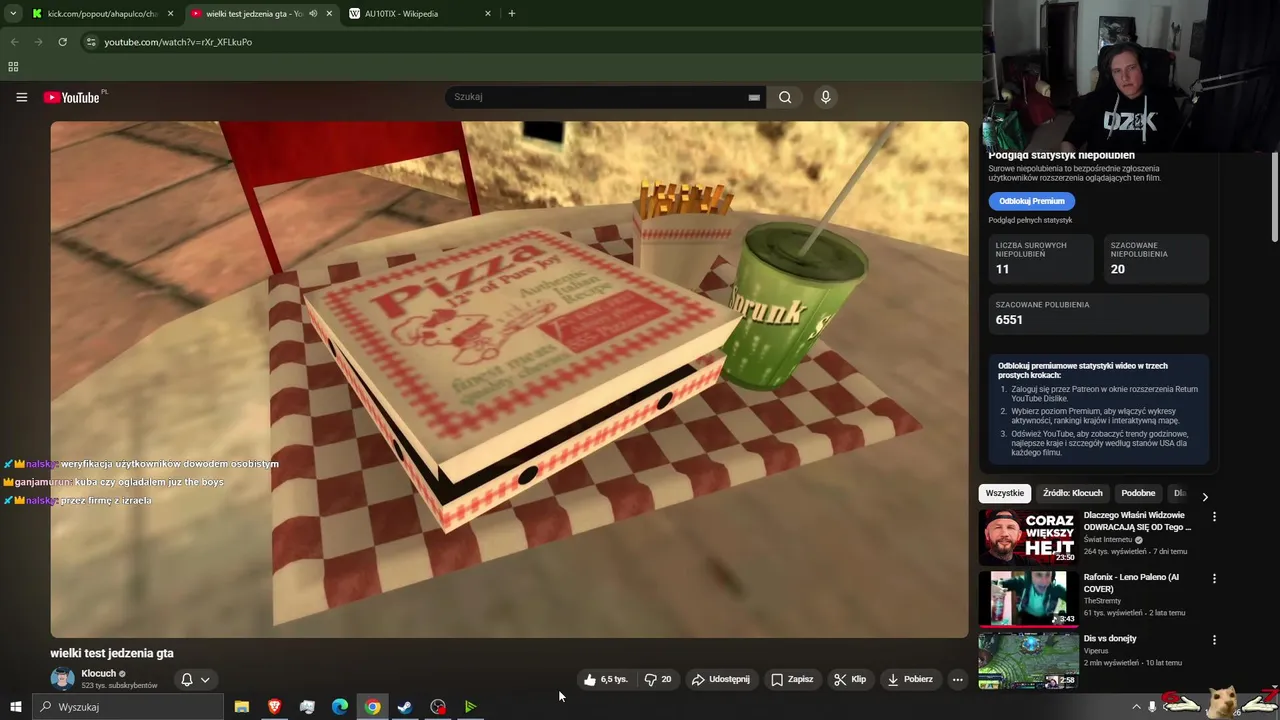Screen dimensions: 1280x720
Task: Open options for Dlaczego Właśnie Widzowie video
Action: (x=1215, y=517)
